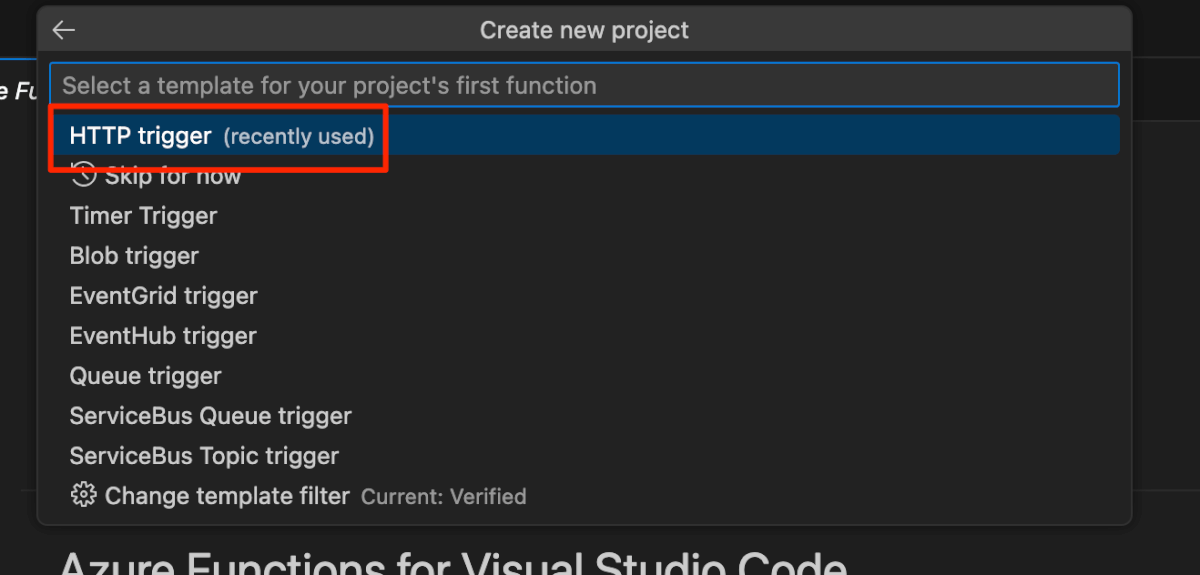Viewport: 1200px width, 575px height.
Task: Click the back arrow in the picker header
Action: pos(64,30)
